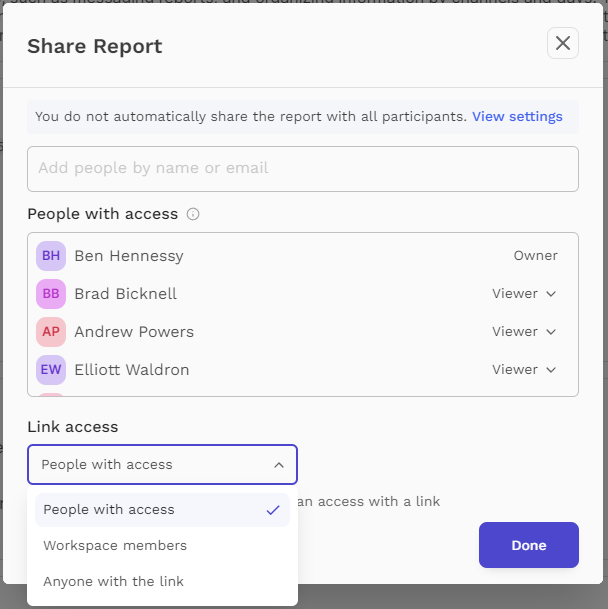
Task: Open the View settings link
Action: tap(517, 117)
